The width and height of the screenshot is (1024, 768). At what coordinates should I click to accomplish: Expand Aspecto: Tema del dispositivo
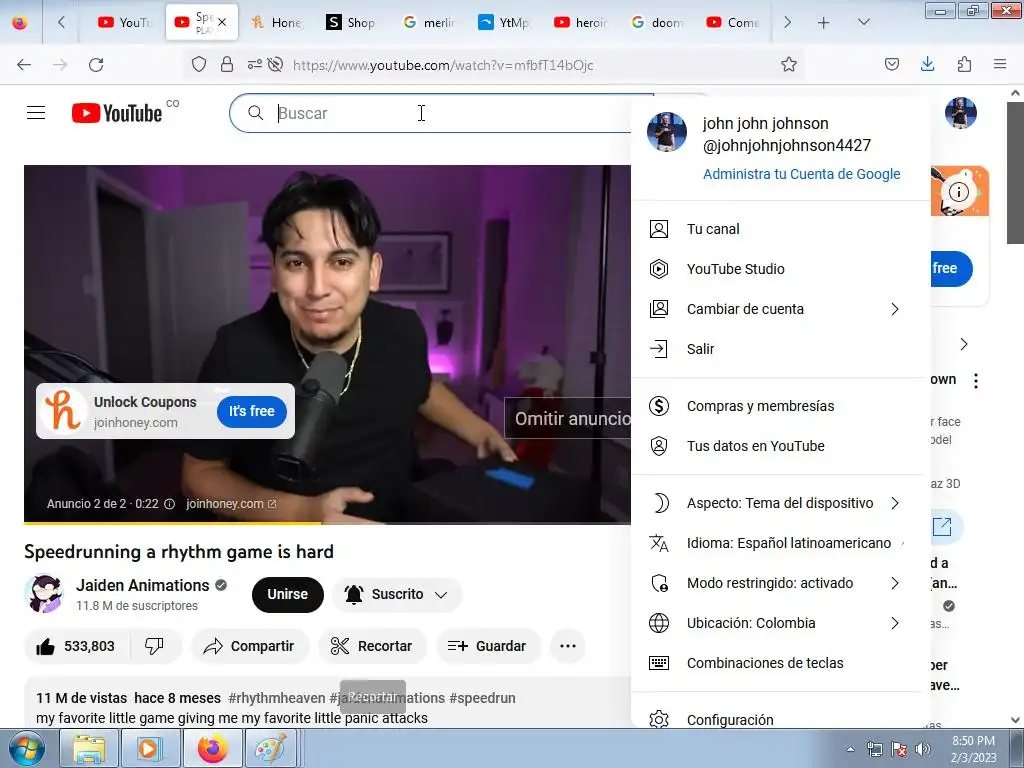[x=780, y=503]
